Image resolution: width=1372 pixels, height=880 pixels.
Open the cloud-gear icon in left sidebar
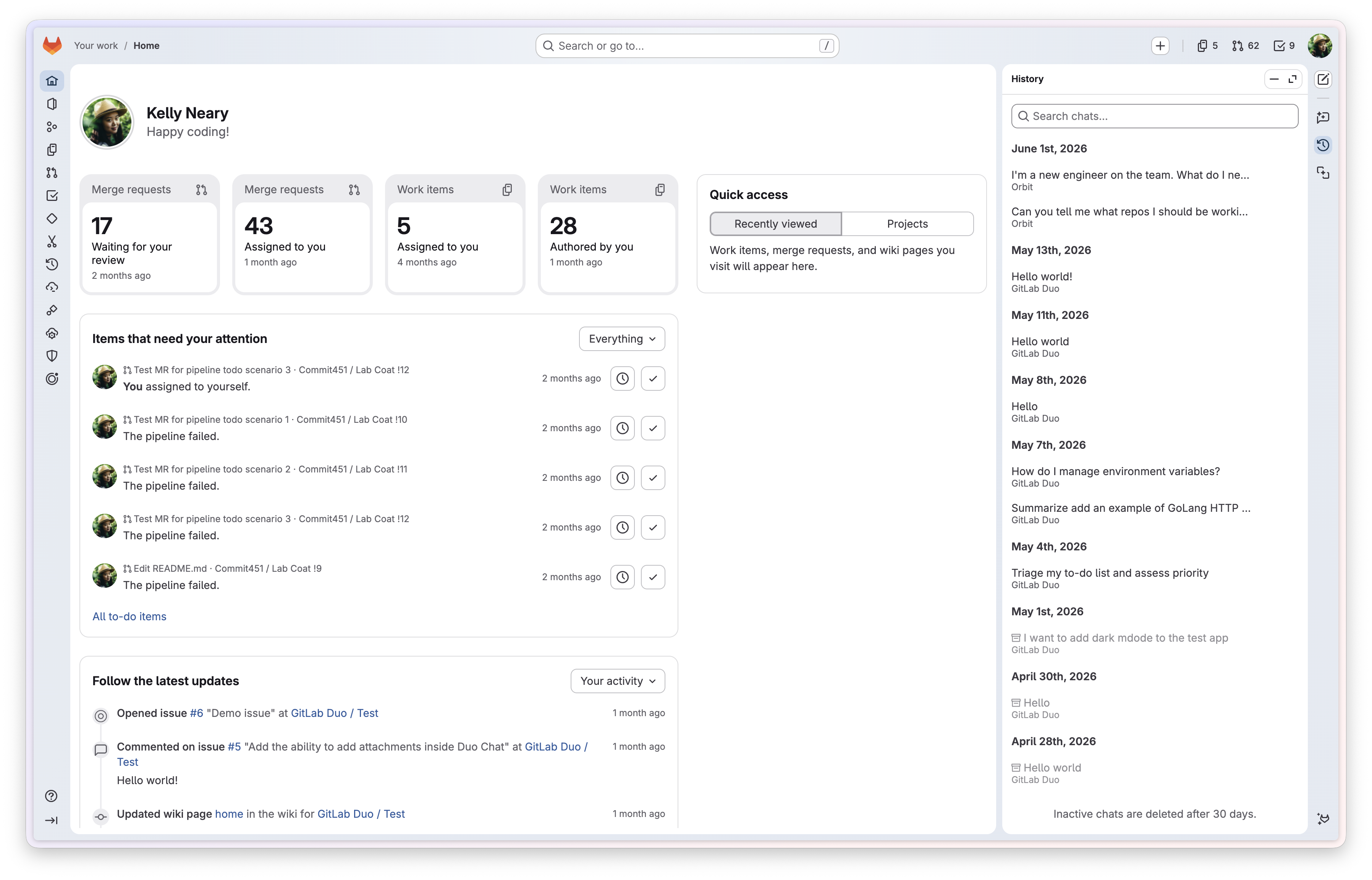(x=52, y=333)
